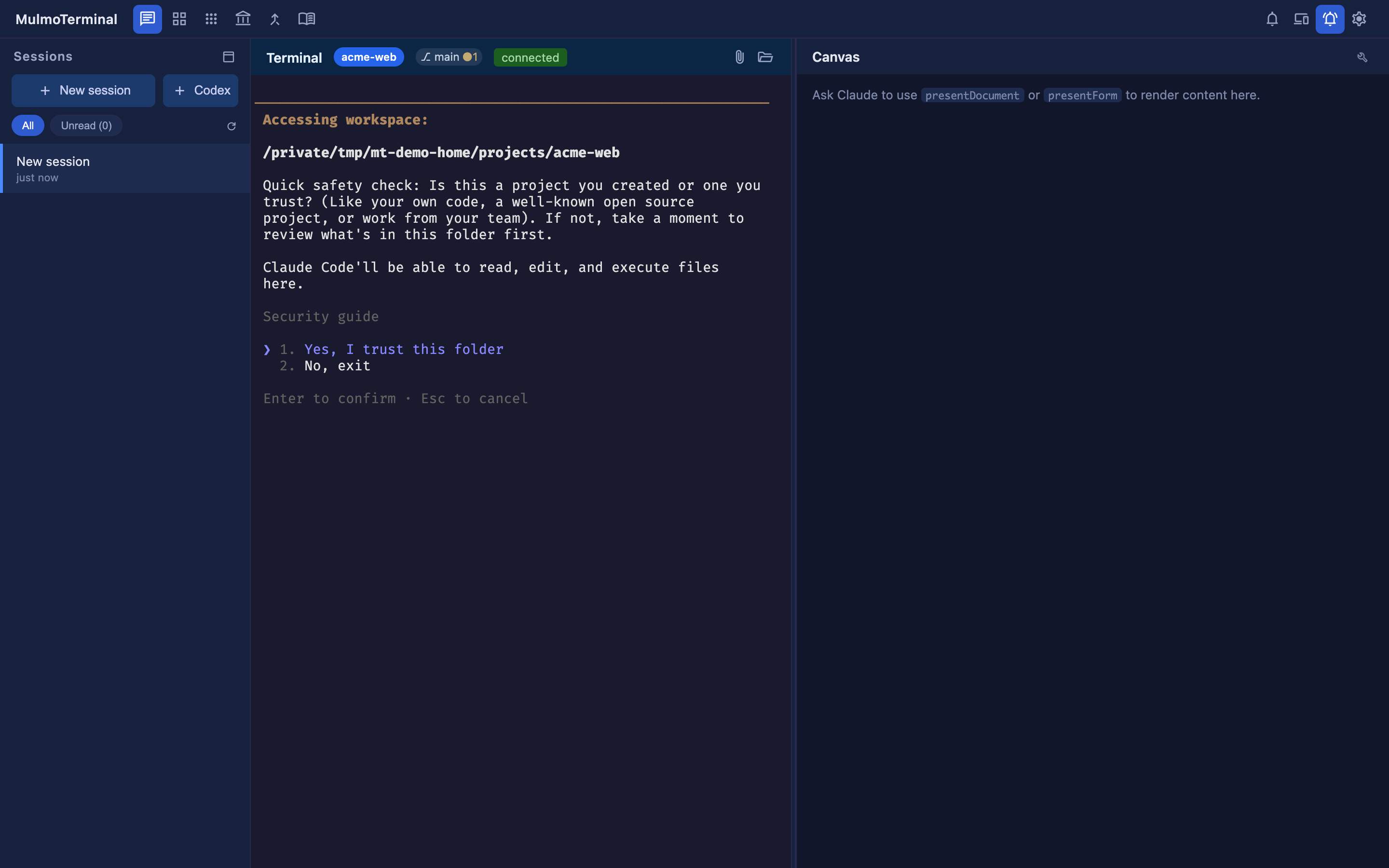This screenshot has height=868, width=1389.
Task: Click the Sessions heading
Action: tap(43, 56)
